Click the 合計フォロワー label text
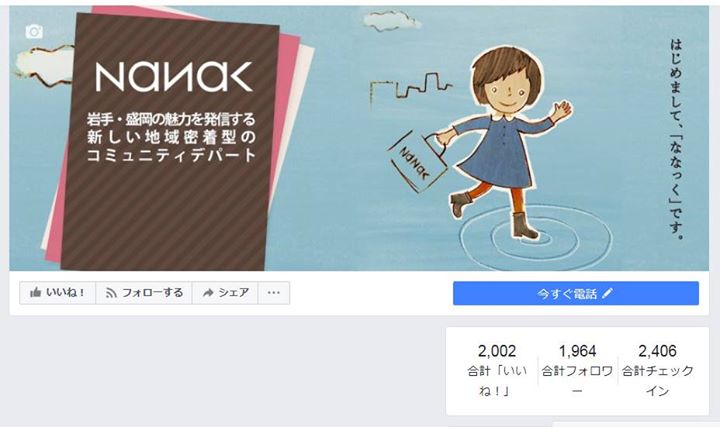The height and width of the screenshot is (427, 720). tap(577, 381)
